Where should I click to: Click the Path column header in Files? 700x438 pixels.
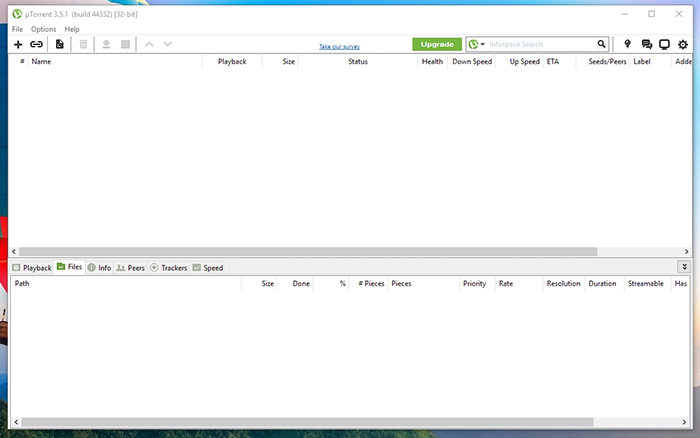coord(126,284)
